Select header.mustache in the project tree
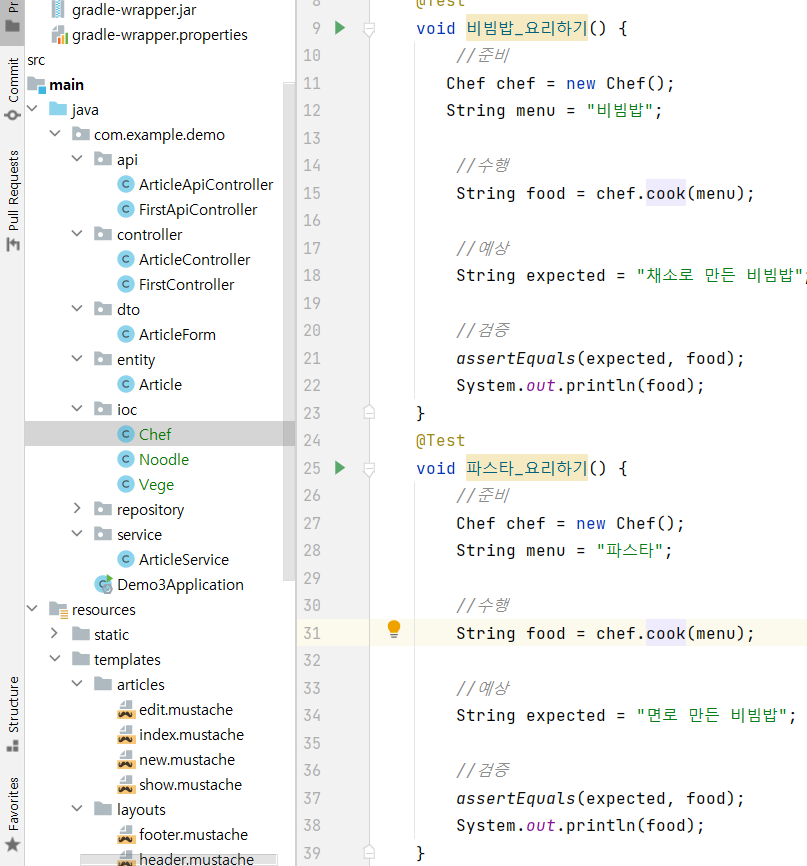This screenshot has width=807, height=866. [197, 859]
